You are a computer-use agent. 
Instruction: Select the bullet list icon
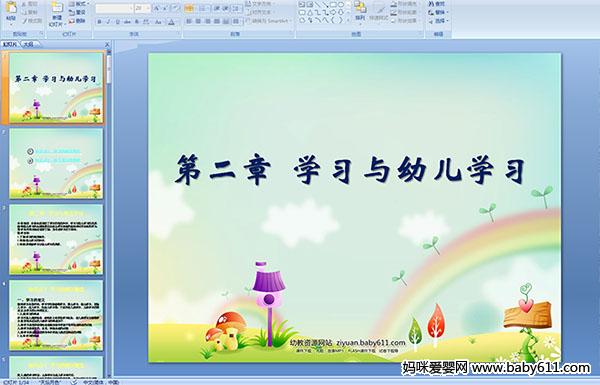point(189,8)
